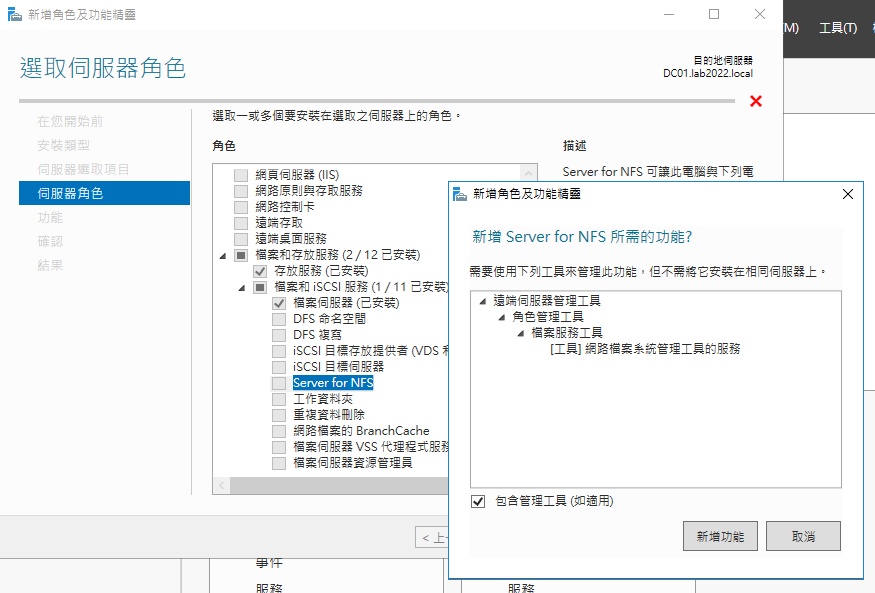Click the 新增 Server for NFS 所需的功能? heading

[x=582, y=237]
